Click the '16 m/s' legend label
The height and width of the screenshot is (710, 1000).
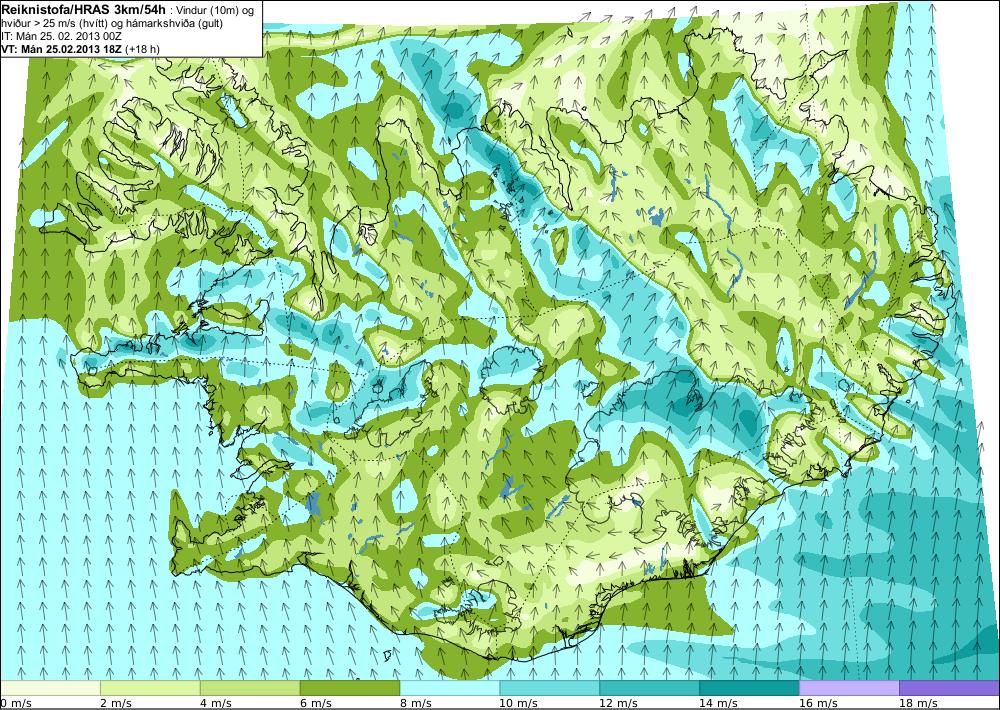pos(818,703)
